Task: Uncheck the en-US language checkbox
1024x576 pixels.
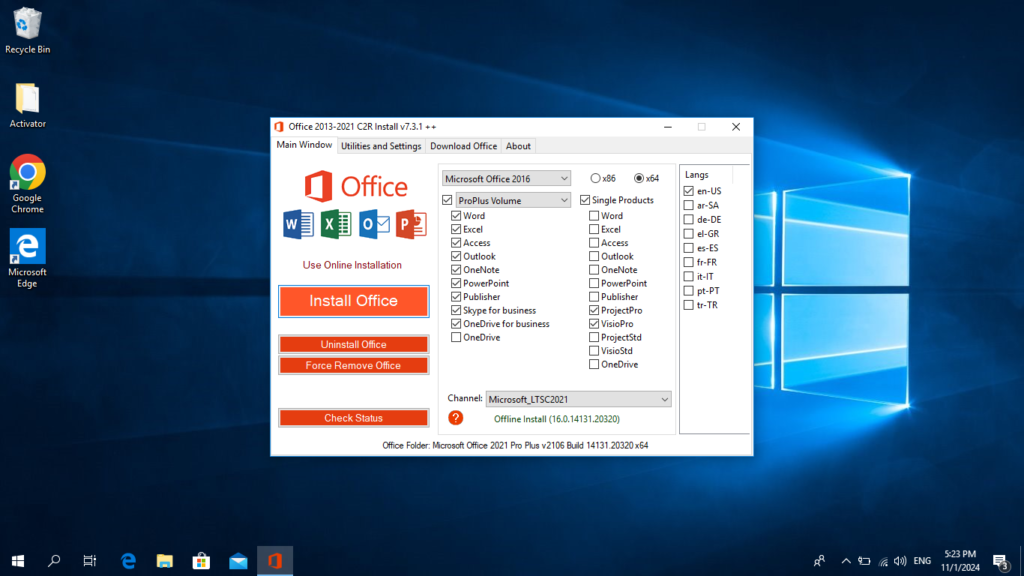Action: click(688, 191)
